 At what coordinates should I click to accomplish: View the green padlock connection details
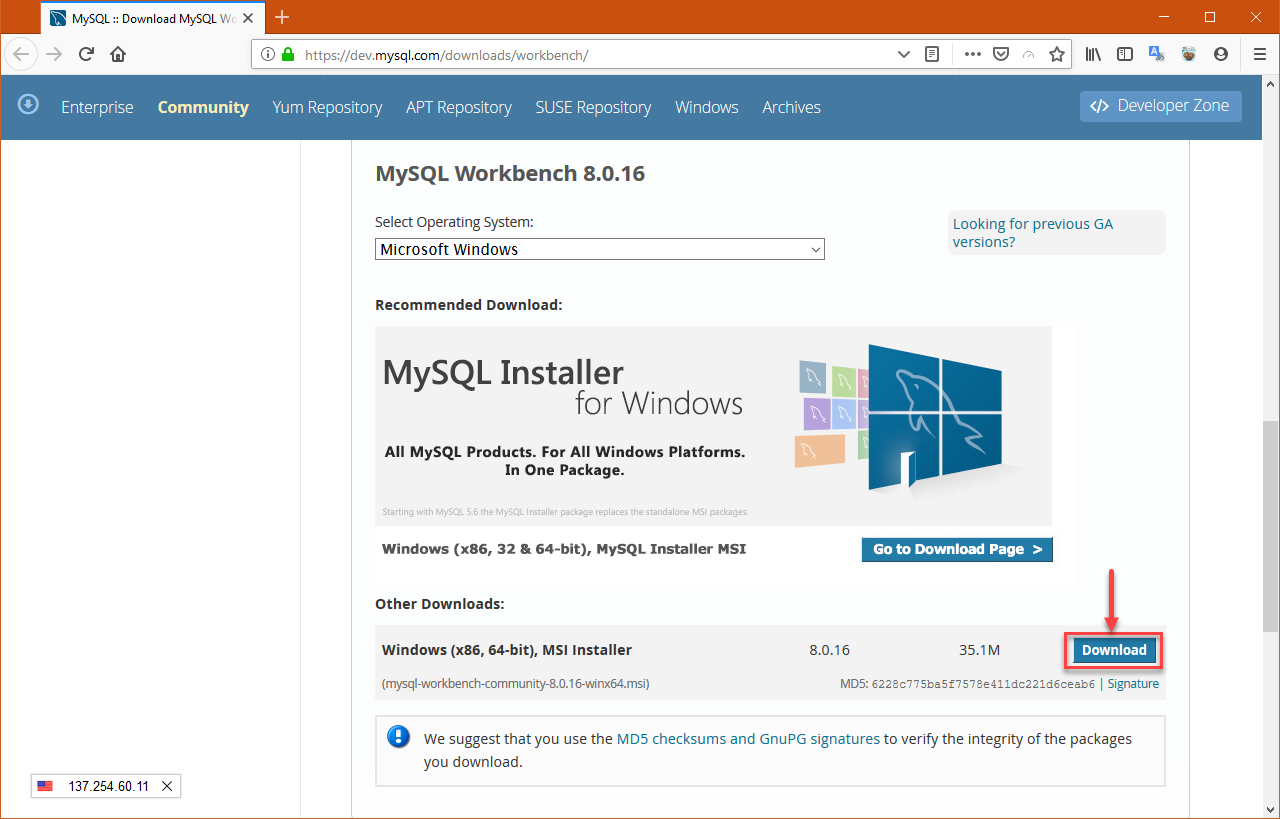tap(288, 54)
